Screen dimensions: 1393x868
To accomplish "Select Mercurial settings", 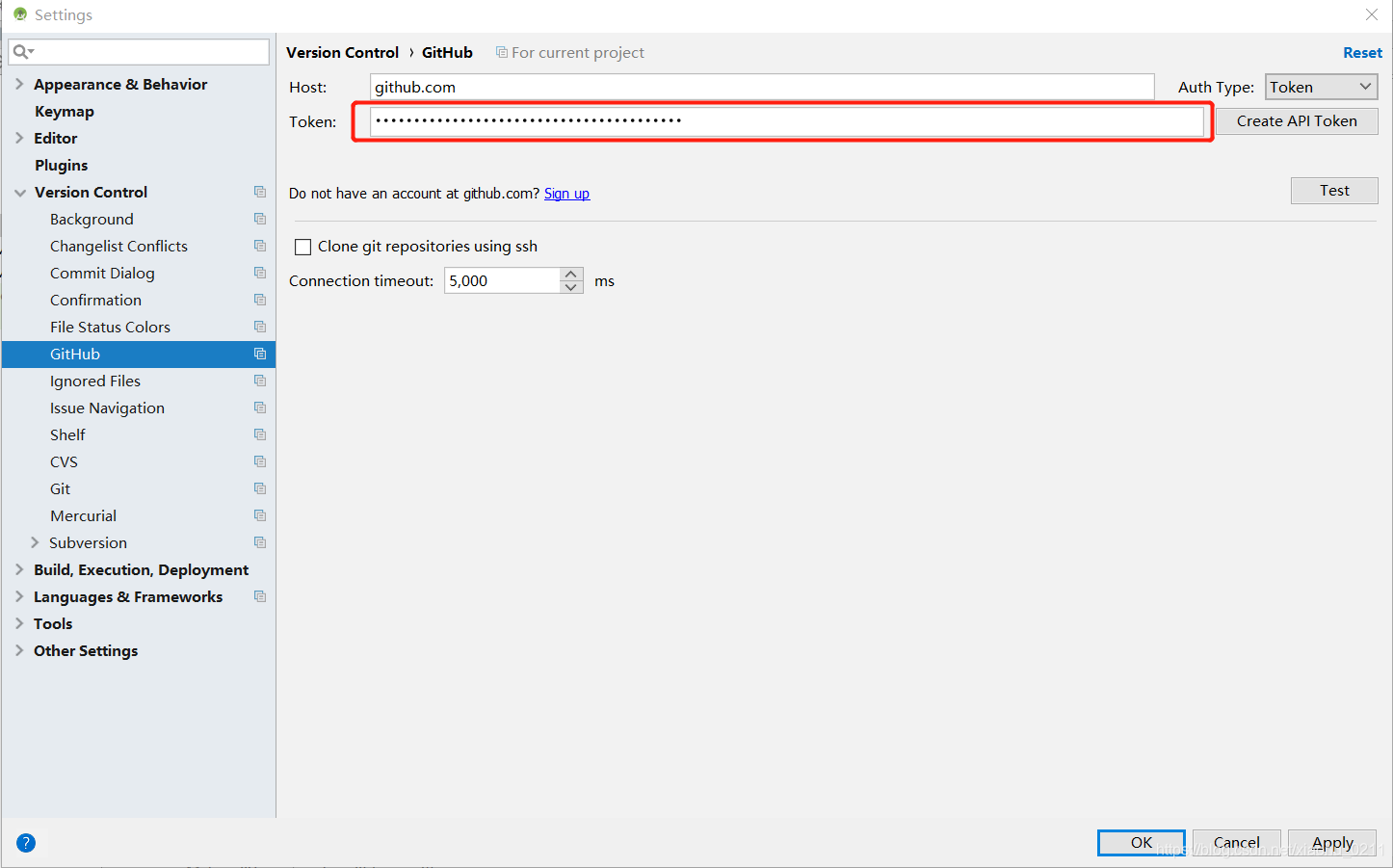I will pos(83,515).
